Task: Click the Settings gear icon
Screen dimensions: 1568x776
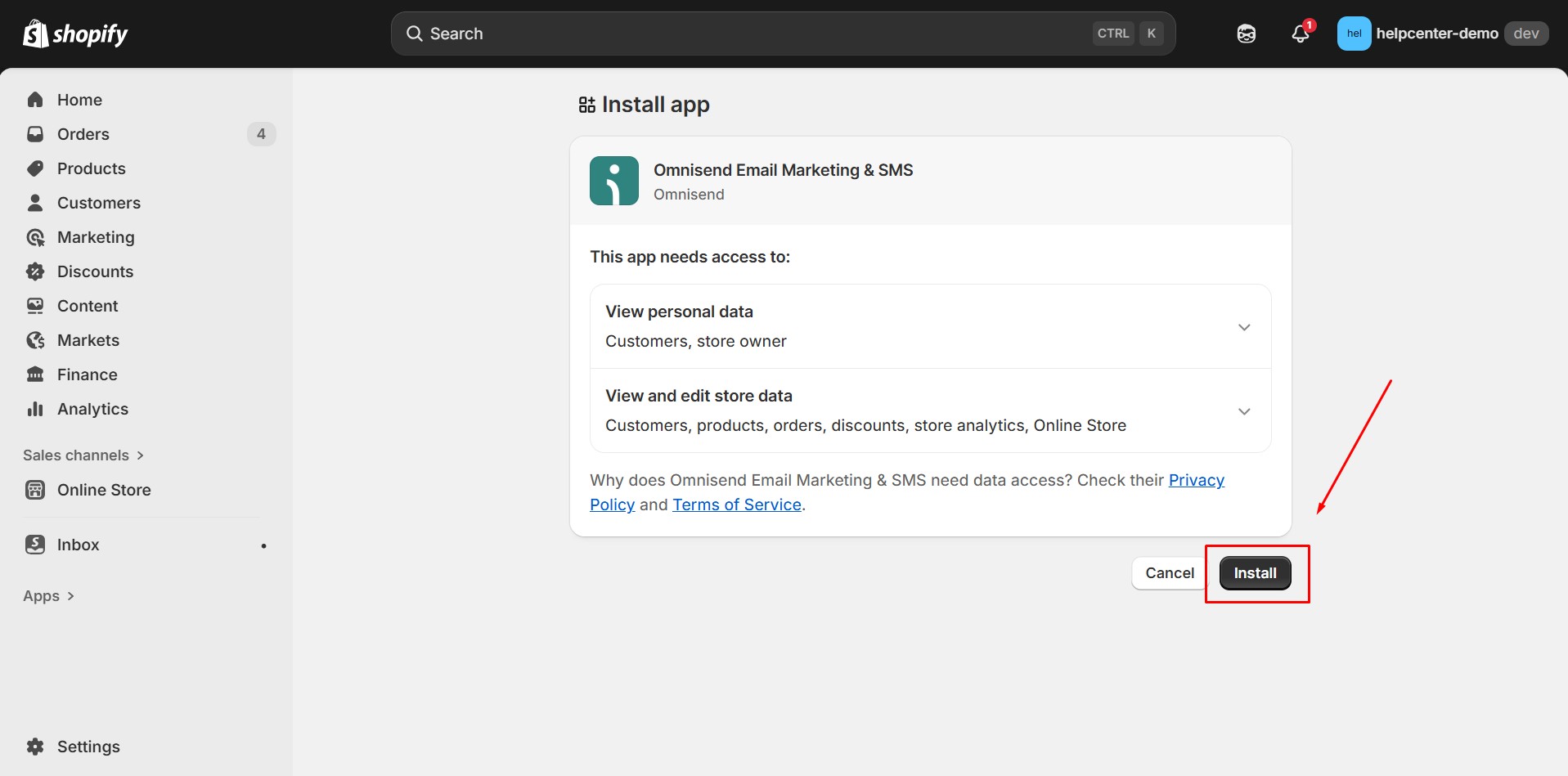Action: (35, 747)
